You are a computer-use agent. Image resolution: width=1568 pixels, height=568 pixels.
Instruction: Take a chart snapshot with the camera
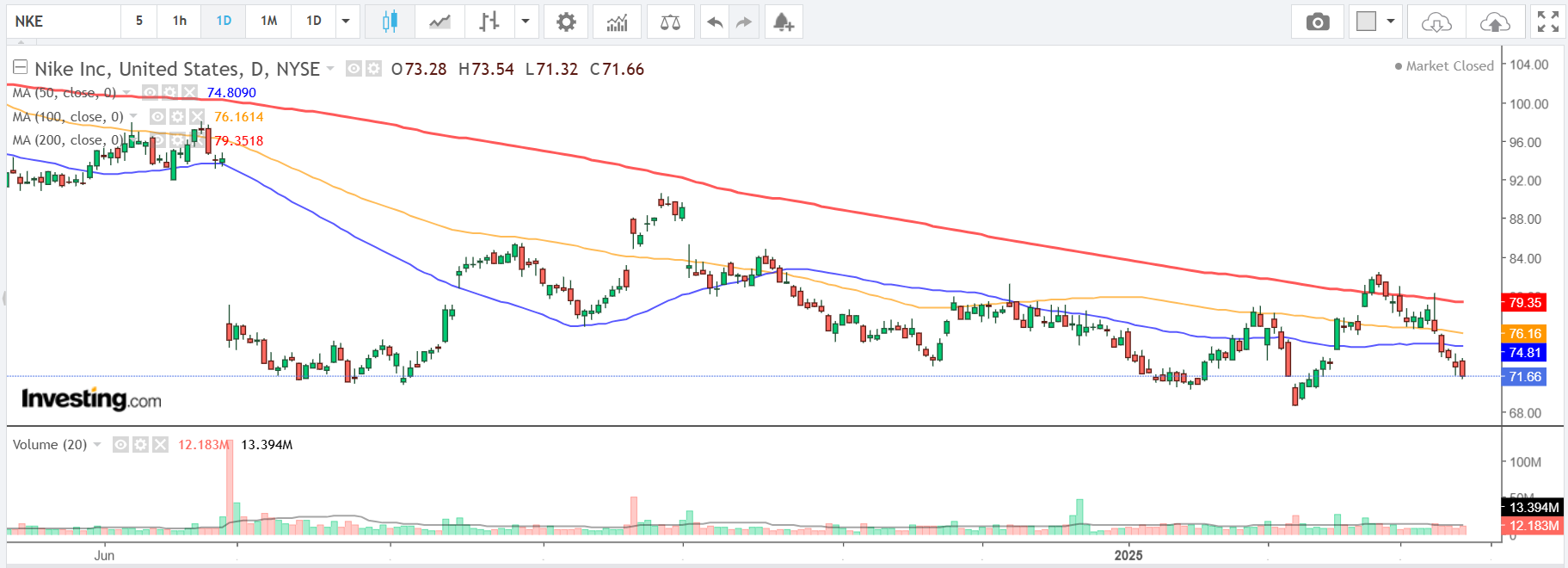click(1317, 22)
